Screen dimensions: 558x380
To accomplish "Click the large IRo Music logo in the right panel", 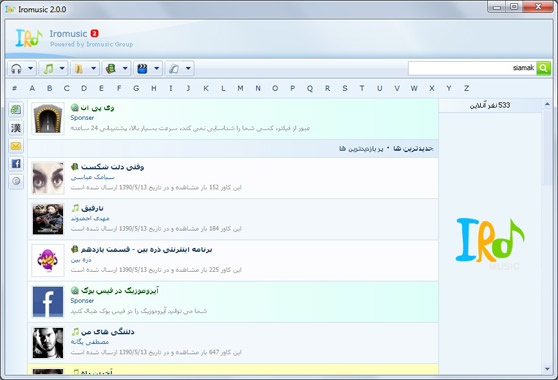I will coord(490,243).
